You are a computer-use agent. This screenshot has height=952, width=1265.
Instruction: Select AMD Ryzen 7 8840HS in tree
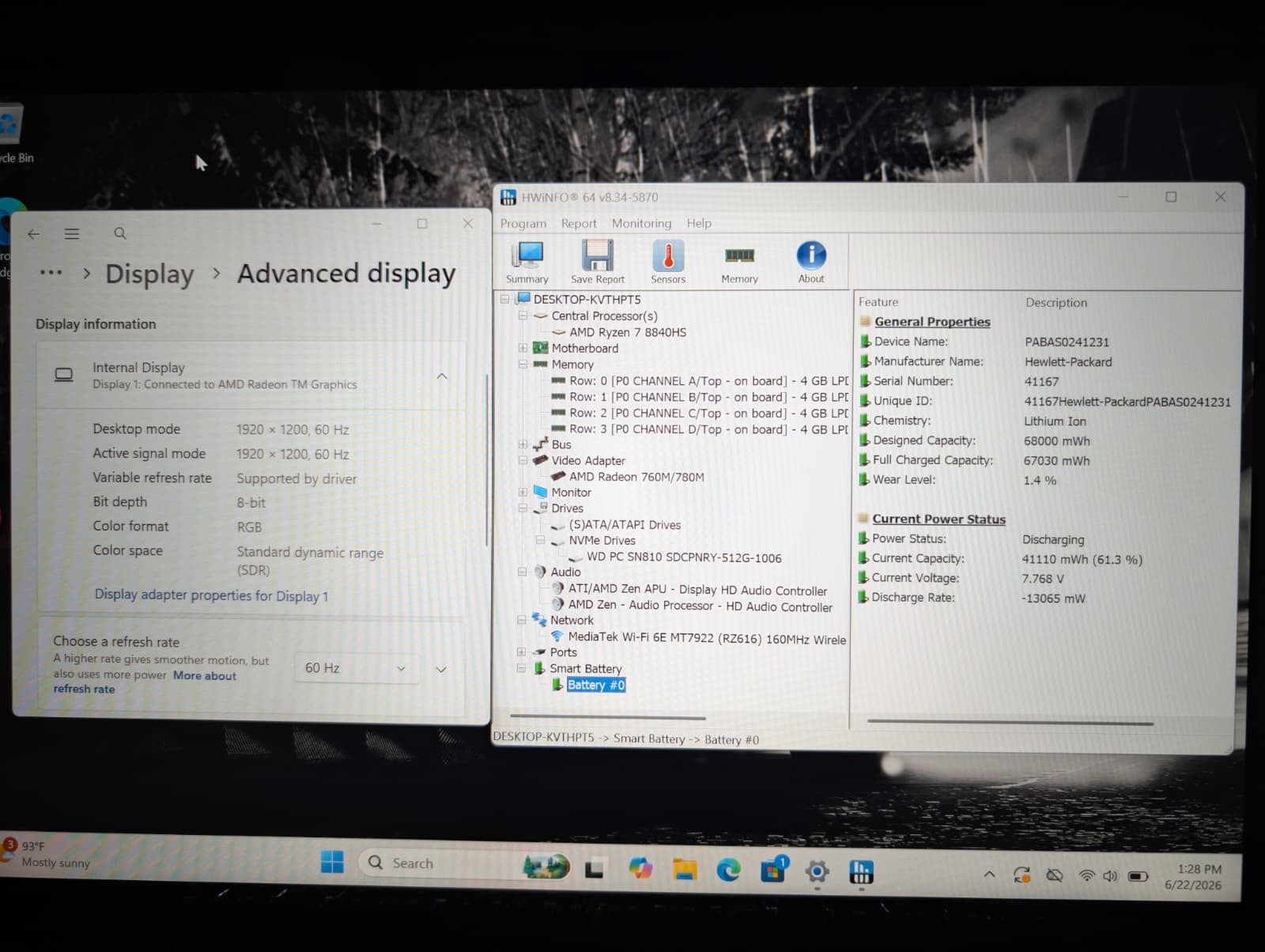628,332
